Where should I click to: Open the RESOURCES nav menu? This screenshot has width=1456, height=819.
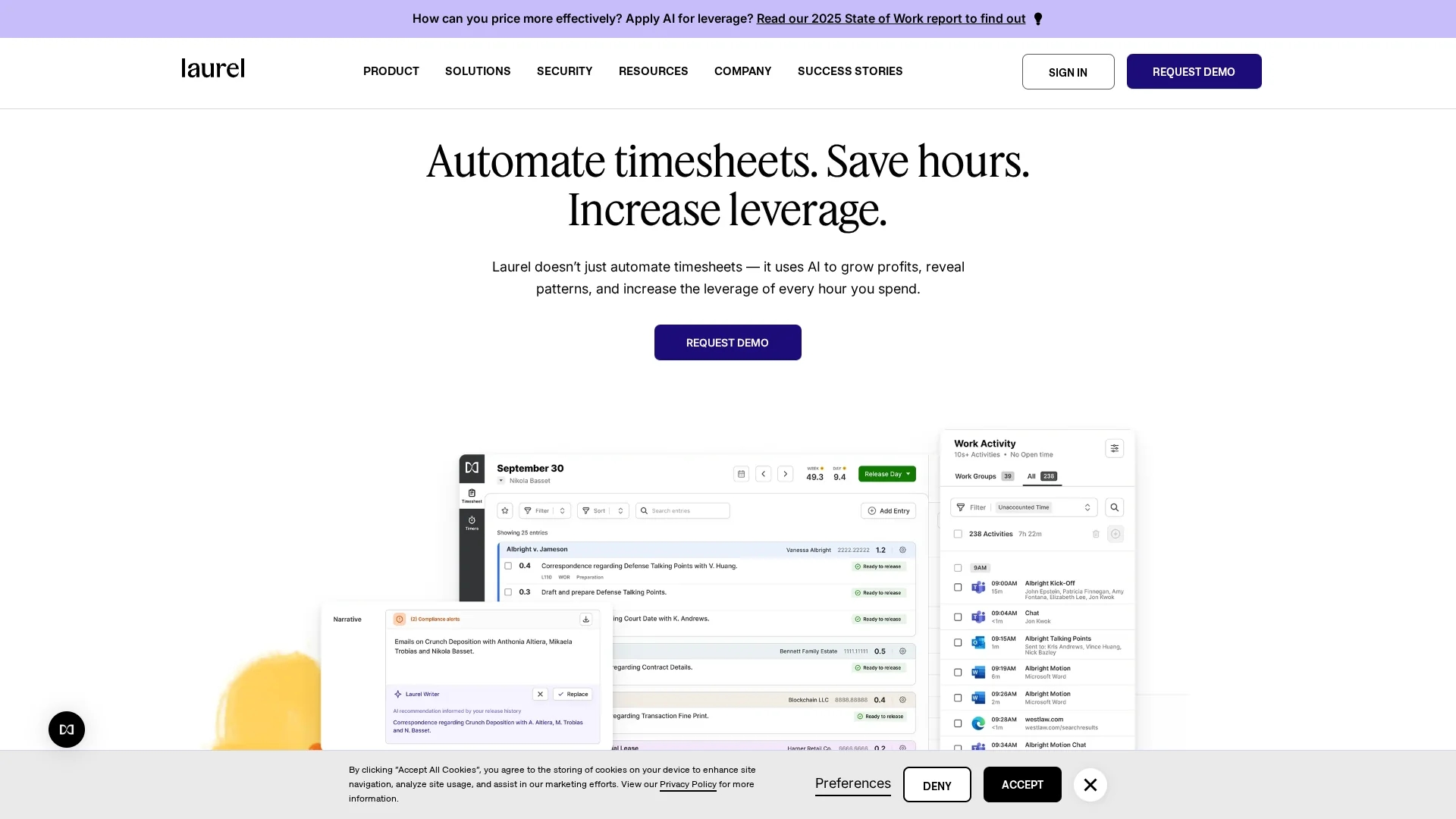[654, 71]
